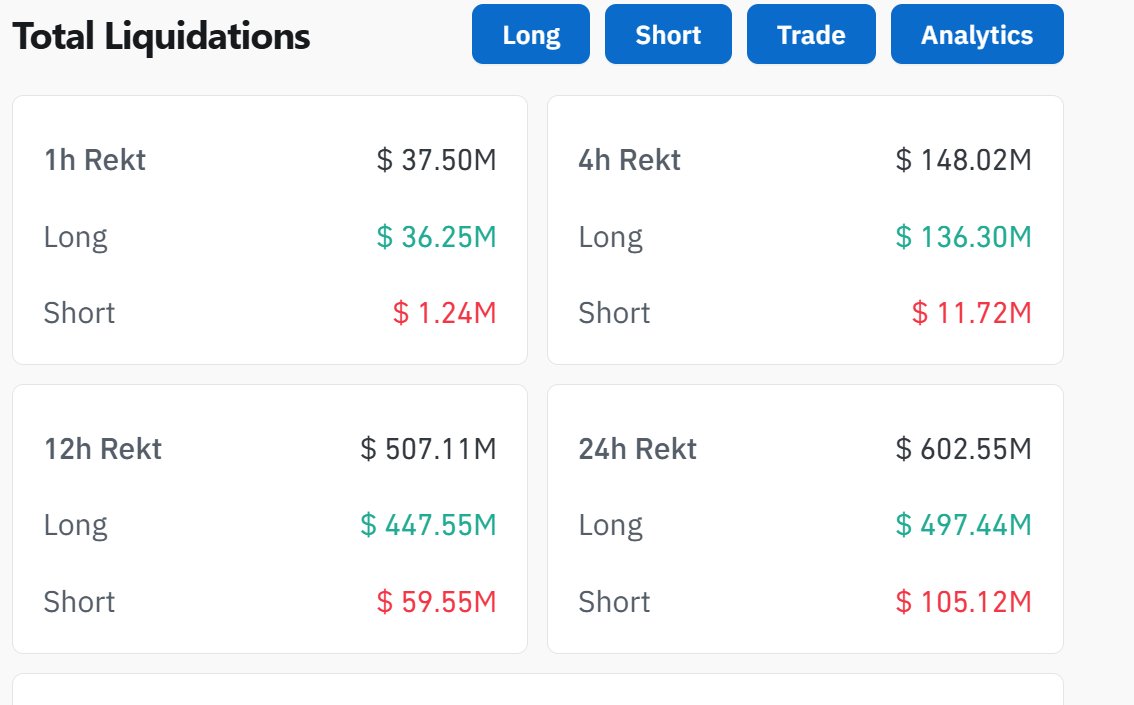Click the Short label in 12h Rekt card
This screenshot has height=705, width=1134.
[x=79, y=602]
